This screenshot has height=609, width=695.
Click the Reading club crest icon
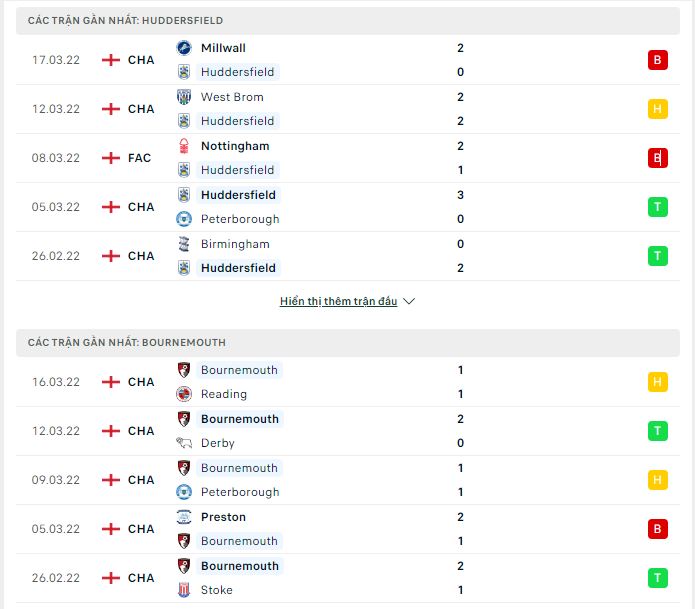coord(184,394)
